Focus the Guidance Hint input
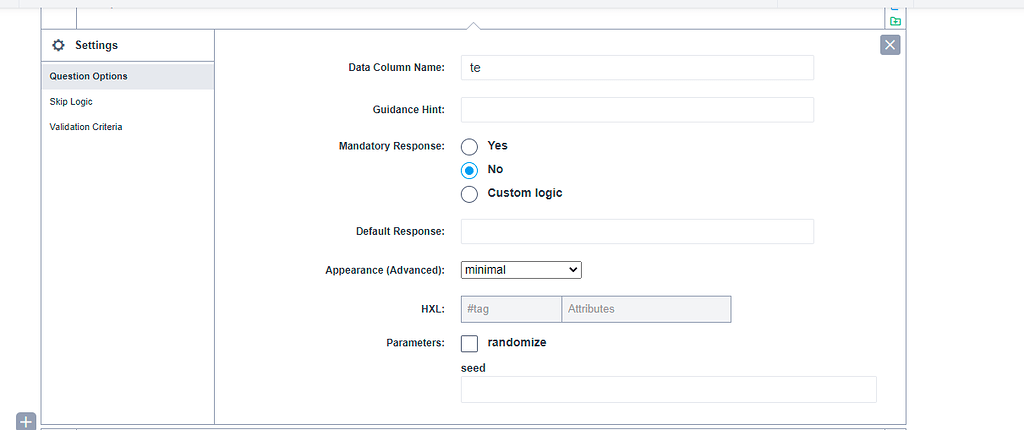This screenshot has width=1024, height=430. (x=637, y=110)
